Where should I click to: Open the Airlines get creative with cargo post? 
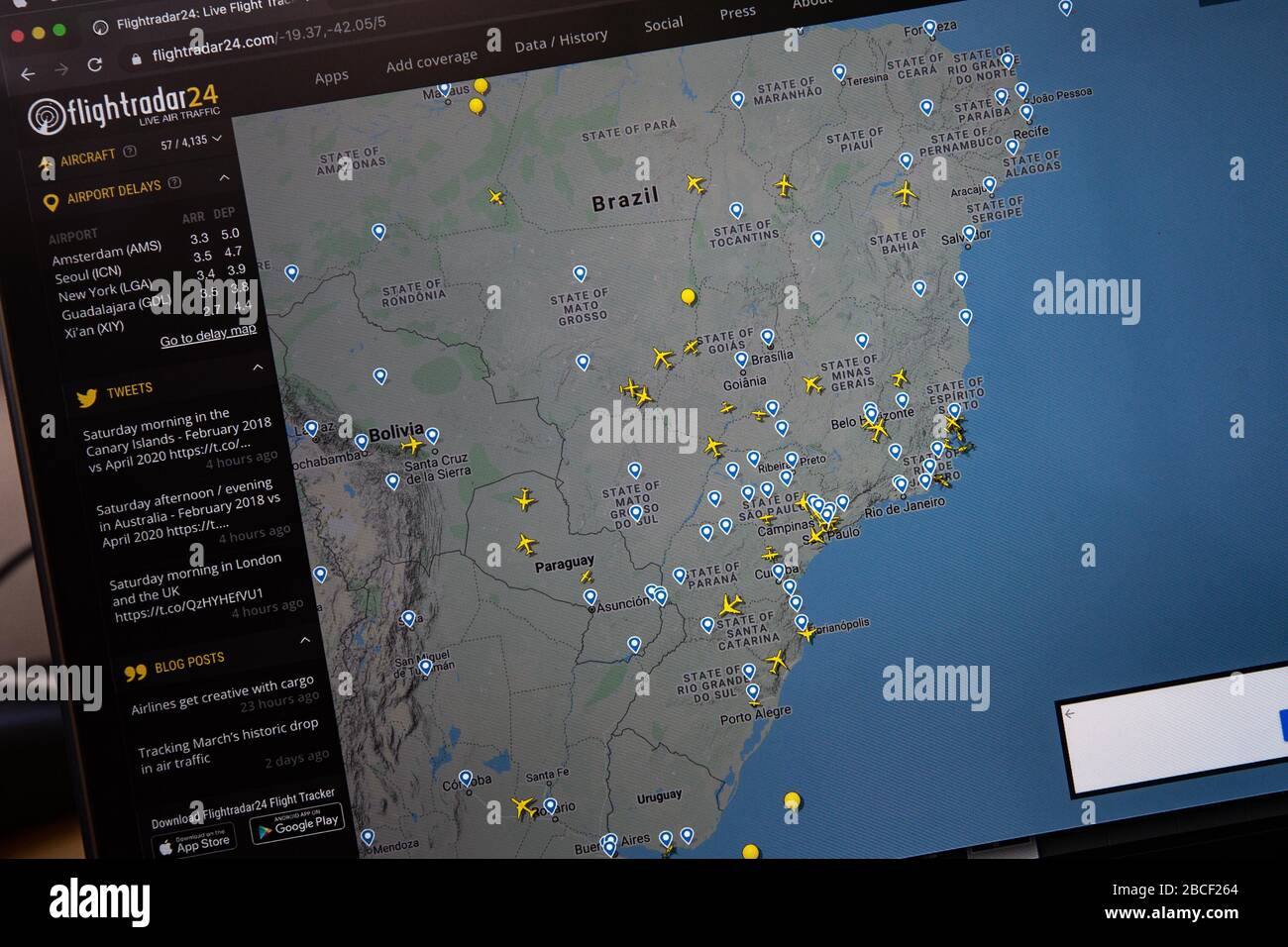(225, 694)
